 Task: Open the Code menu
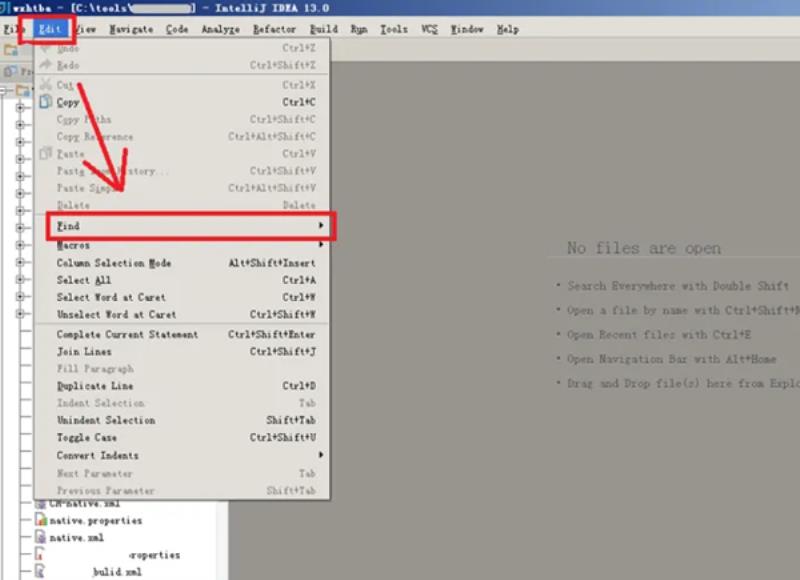tap(177, 29)
